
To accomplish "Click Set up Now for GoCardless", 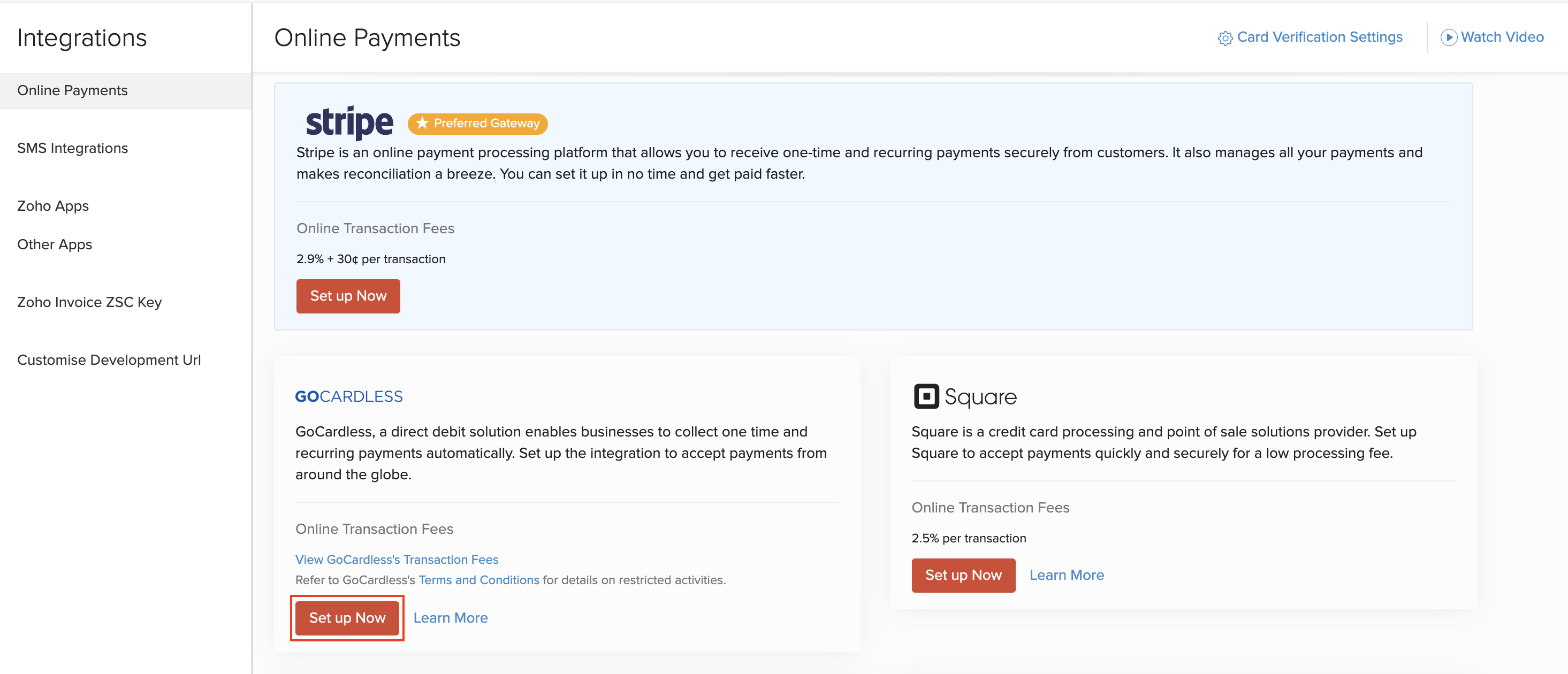I will click(347, 617).
